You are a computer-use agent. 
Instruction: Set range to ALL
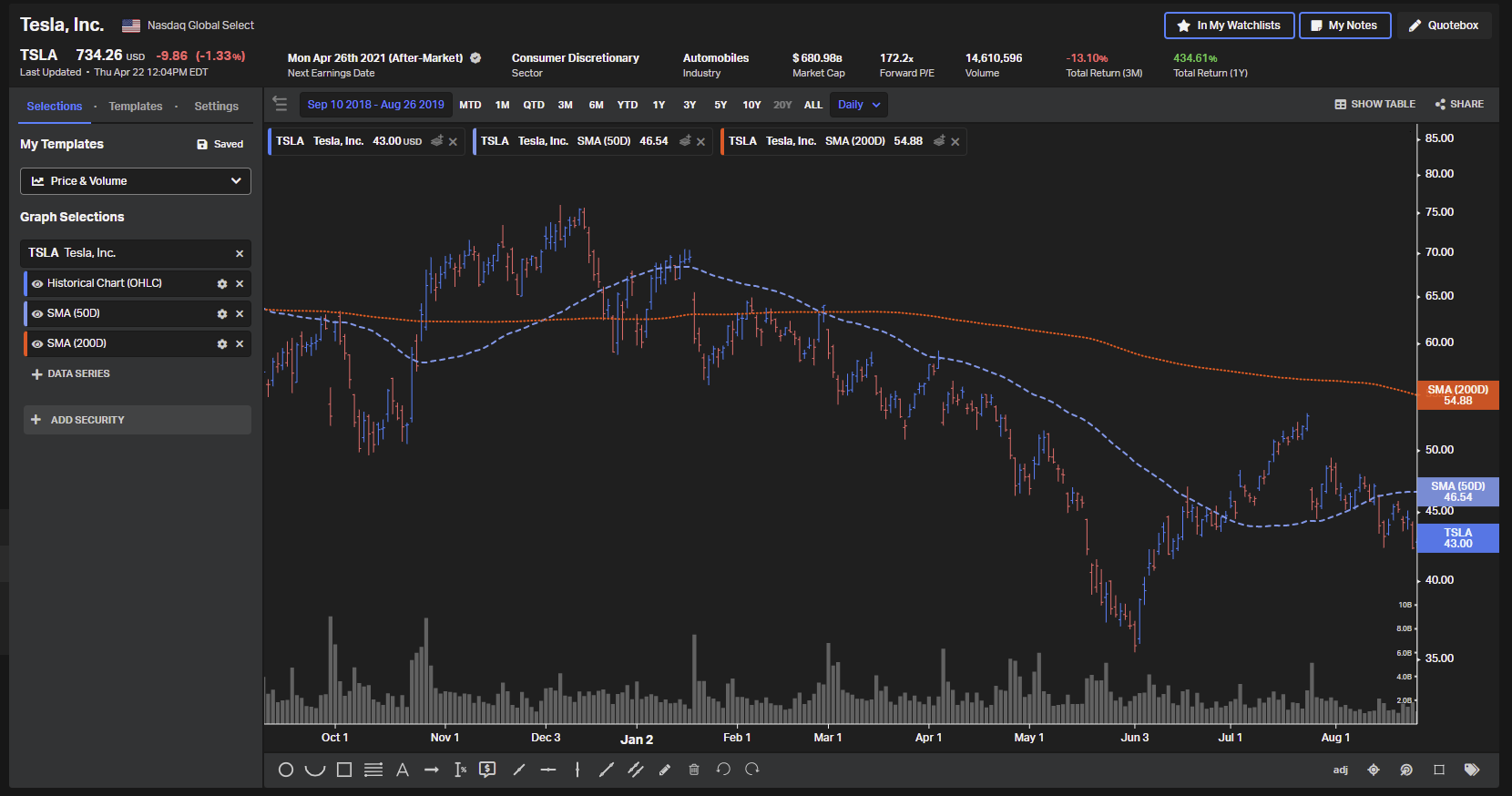pyautogui.click(x=813, y=105)
